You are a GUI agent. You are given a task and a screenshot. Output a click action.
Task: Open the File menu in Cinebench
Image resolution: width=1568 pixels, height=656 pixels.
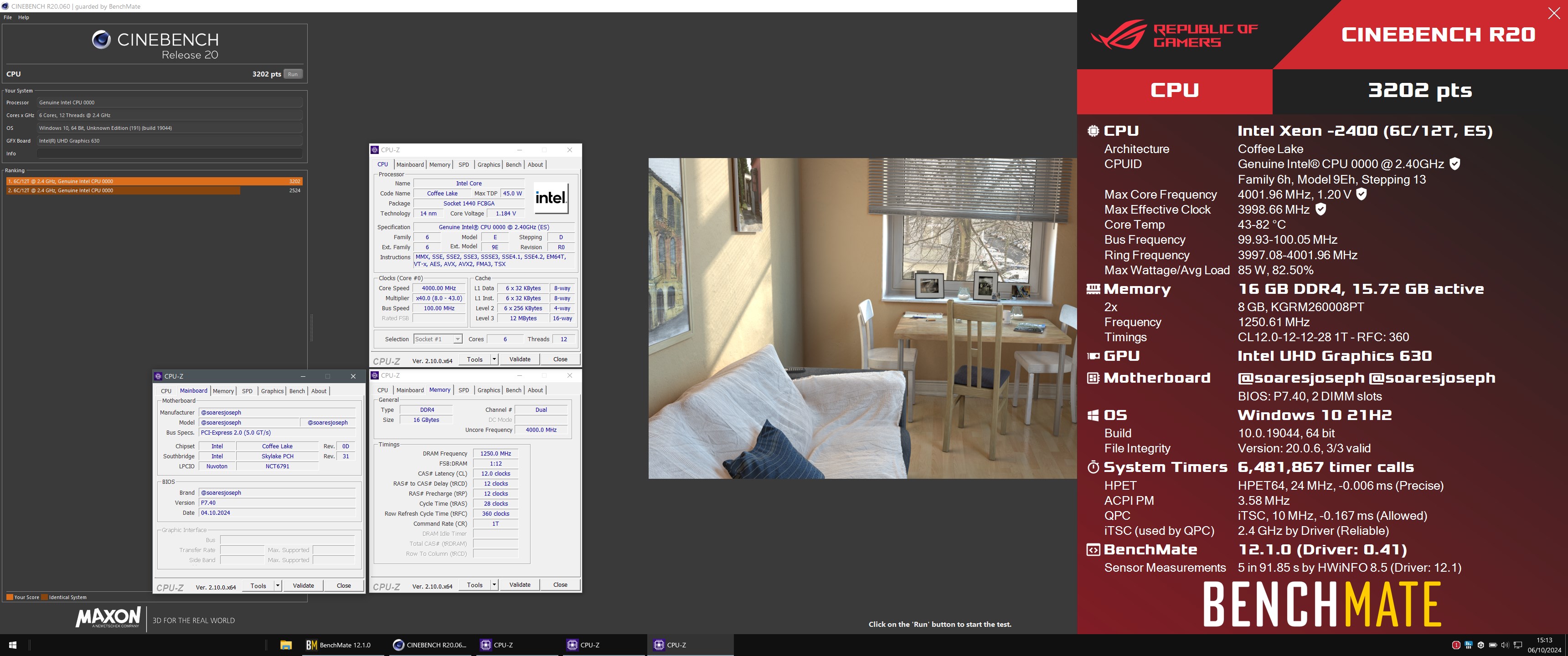(x=7, y=17)
